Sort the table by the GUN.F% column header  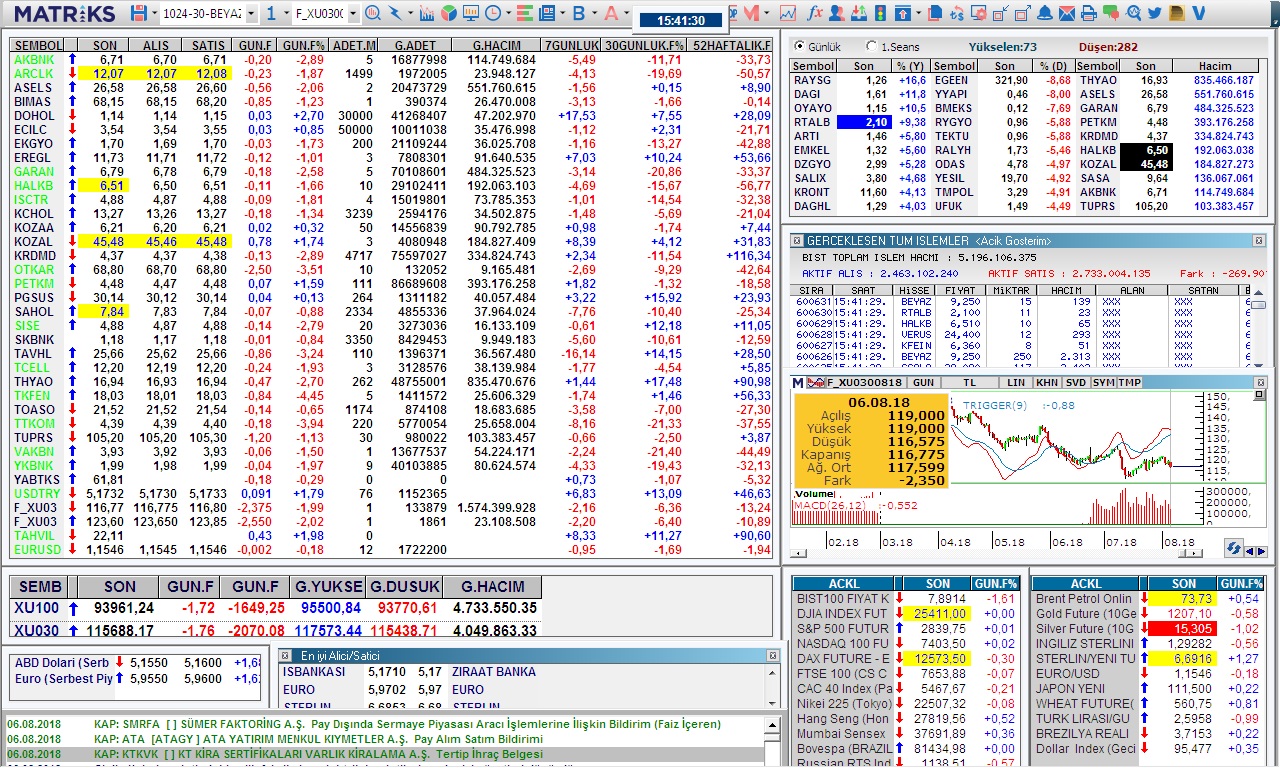click(x=303, y=46)
